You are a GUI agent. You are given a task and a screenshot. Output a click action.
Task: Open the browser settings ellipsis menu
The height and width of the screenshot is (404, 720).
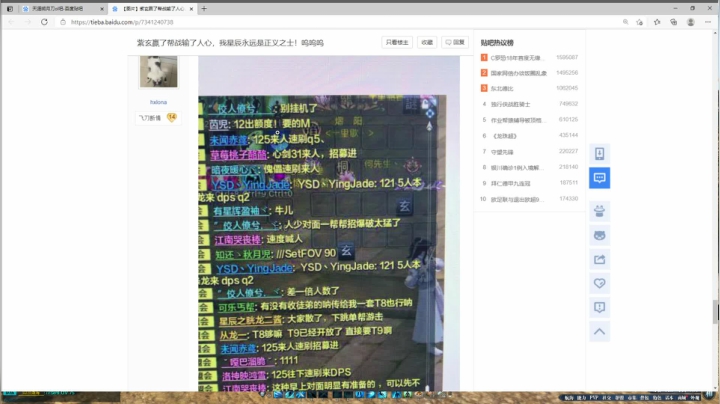click(708, 22)
